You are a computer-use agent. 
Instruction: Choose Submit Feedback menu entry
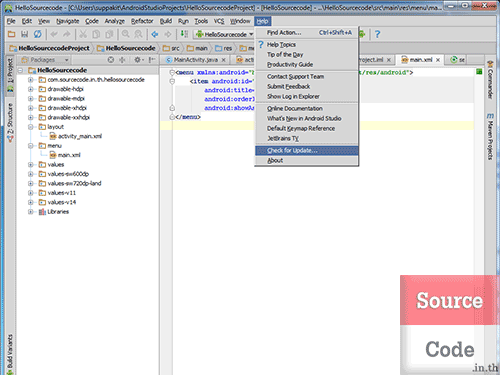point(307,86)
